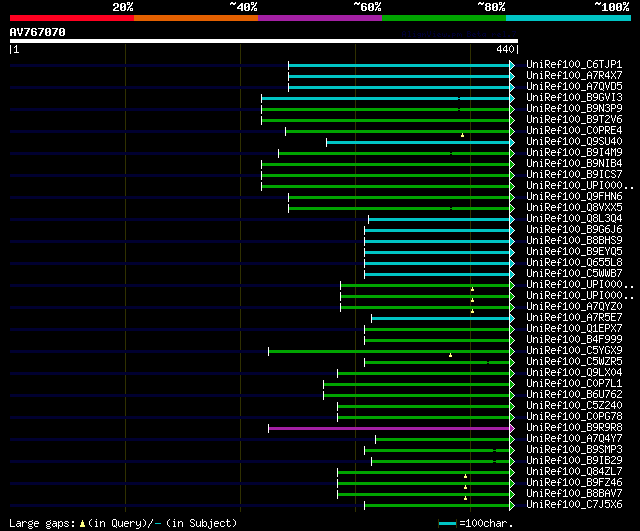Click UniRef100_Q9FHN6 hit label
Screen dimensions: 640x531
pyautogui.click(x=574, y=197)
